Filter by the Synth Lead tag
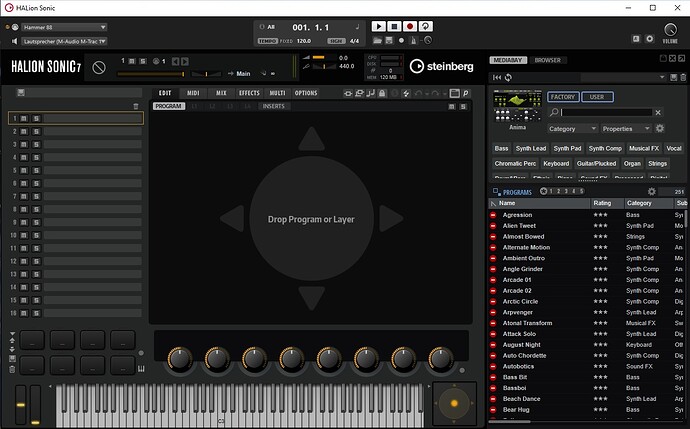 coord(531,148)
